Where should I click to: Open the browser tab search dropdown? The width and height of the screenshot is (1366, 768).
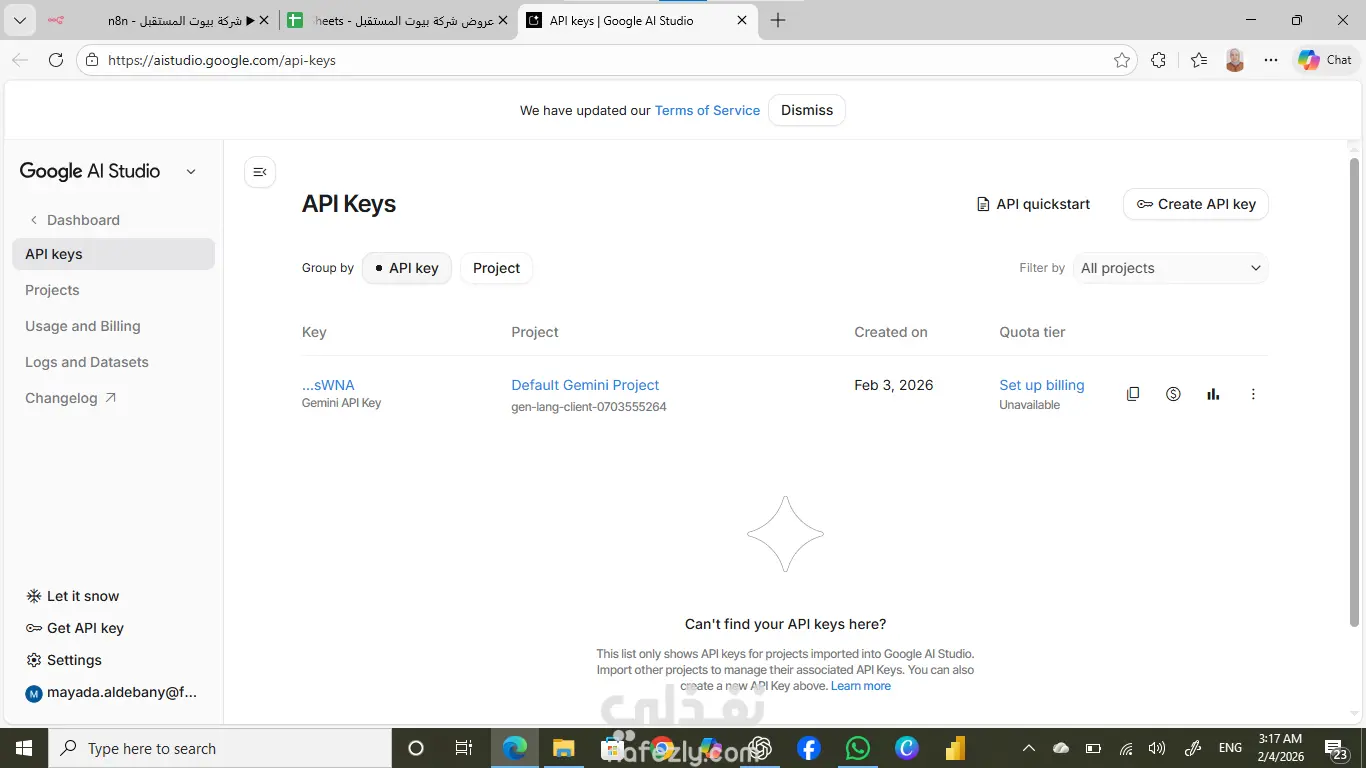(20, 20)
